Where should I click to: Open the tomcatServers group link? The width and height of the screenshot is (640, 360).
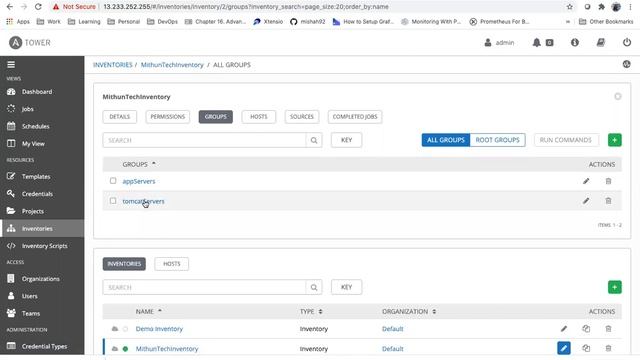(x=143, y=201)
